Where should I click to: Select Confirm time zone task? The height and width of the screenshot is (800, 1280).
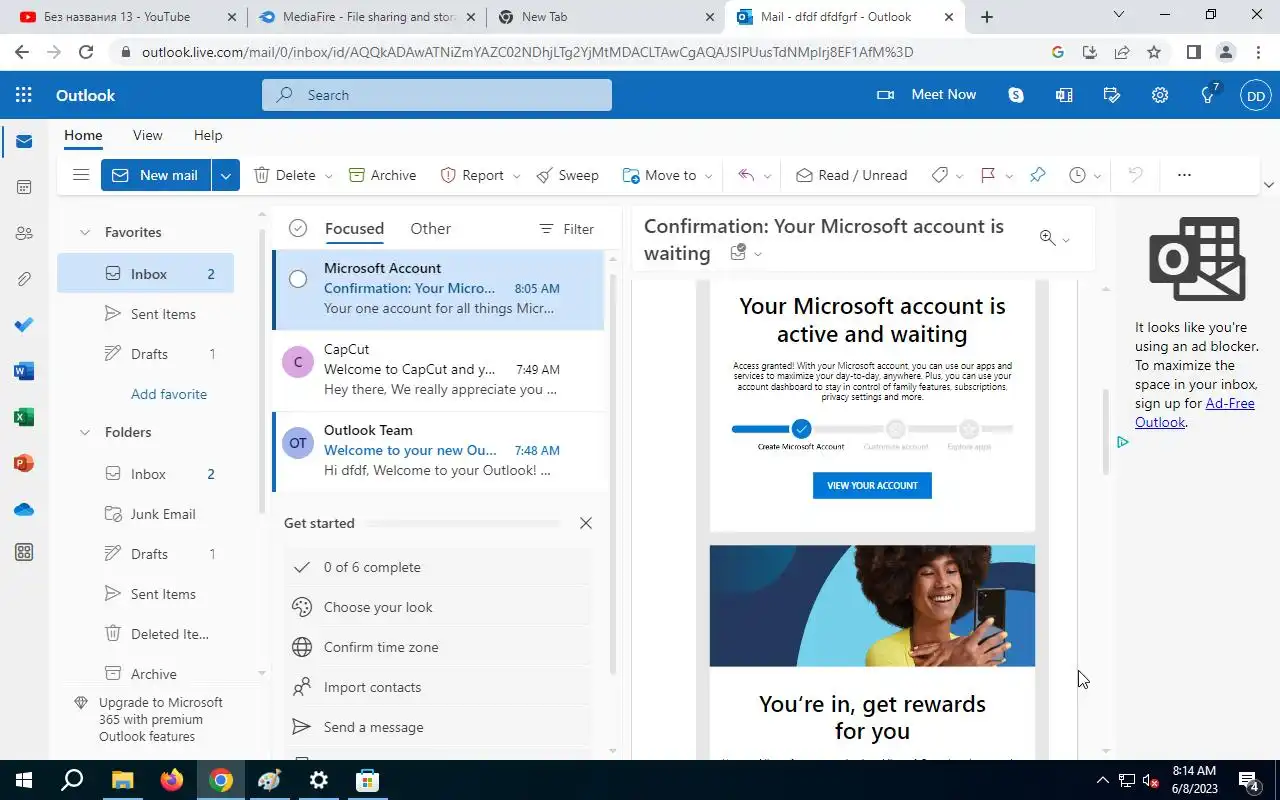(437, 647)
